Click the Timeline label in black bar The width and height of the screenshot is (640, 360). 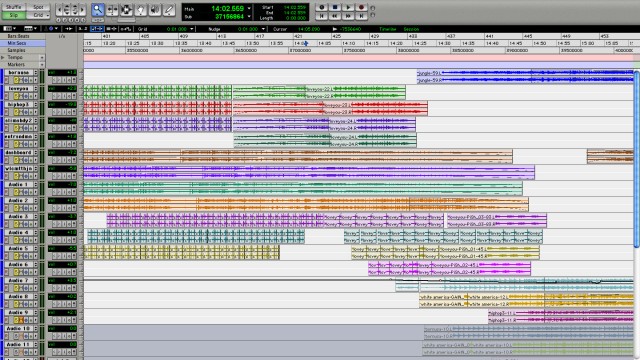click(388, 29)
